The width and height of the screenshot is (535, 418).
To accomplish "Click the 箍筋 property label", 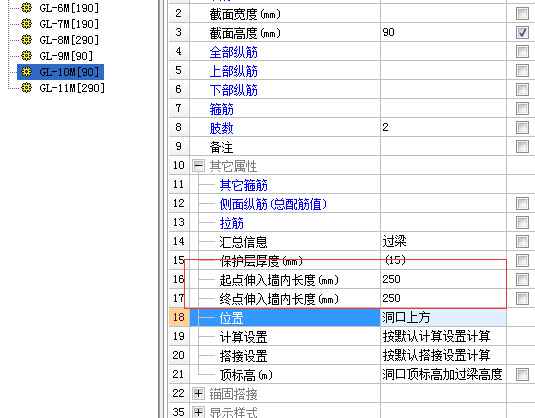I will tap(221, 109).
